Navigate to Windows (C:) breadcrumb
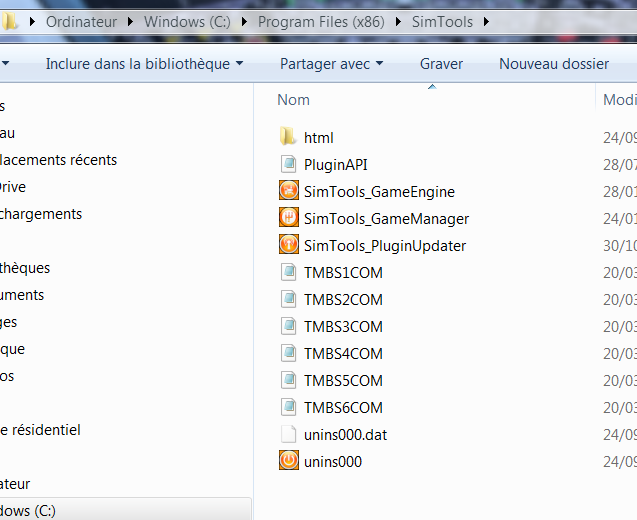637x520 pixels. tap(187, 22)
